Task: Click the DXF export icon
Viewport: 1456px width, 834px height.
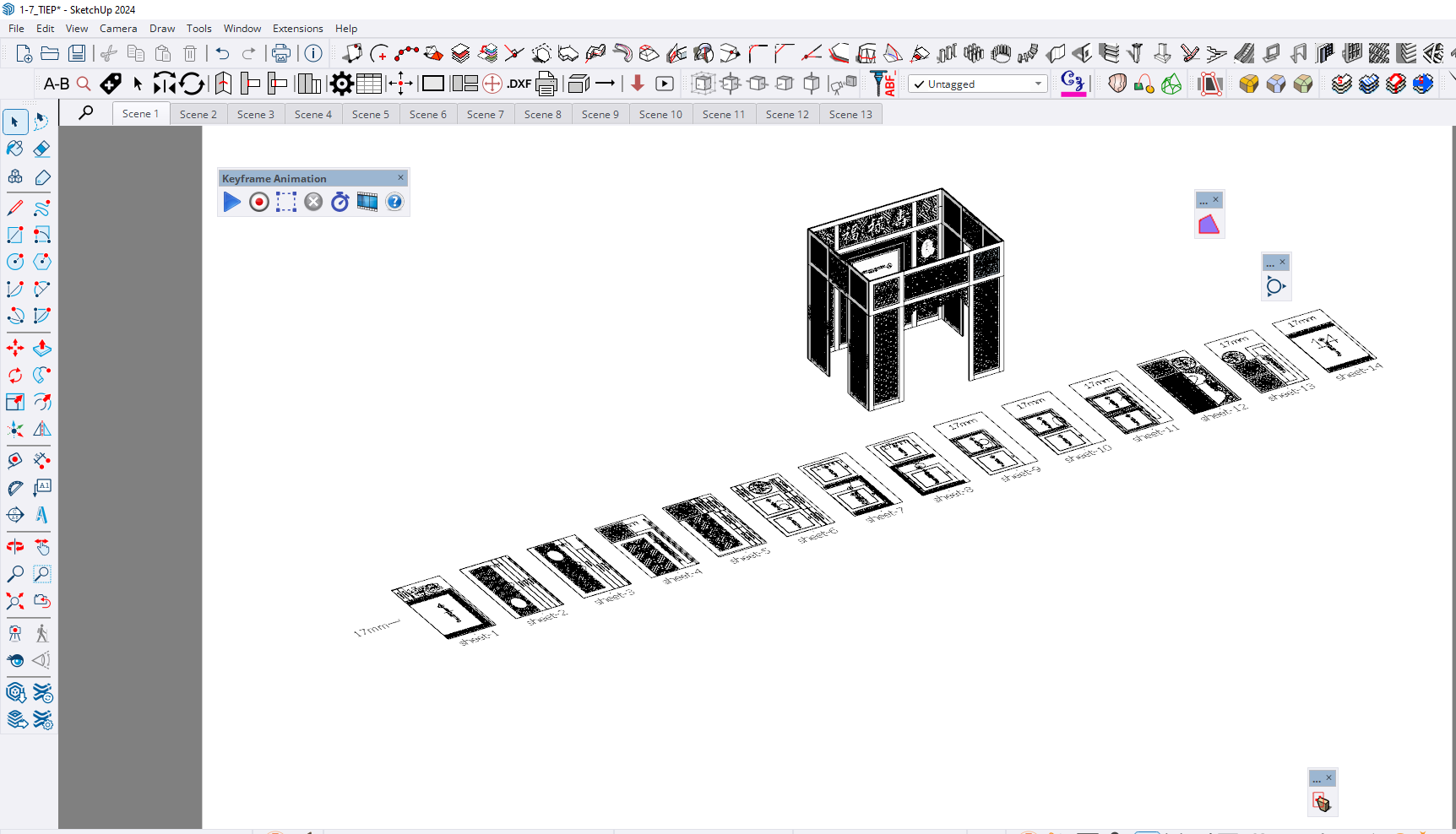Action: click(519, 84)
